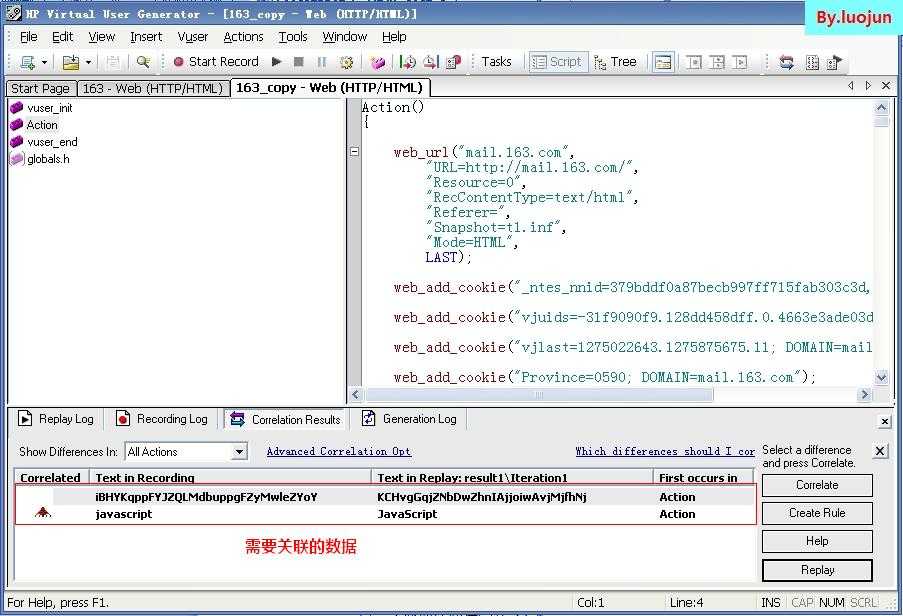Collapse the web_url code block
The image size is (903, 616).
355,152
